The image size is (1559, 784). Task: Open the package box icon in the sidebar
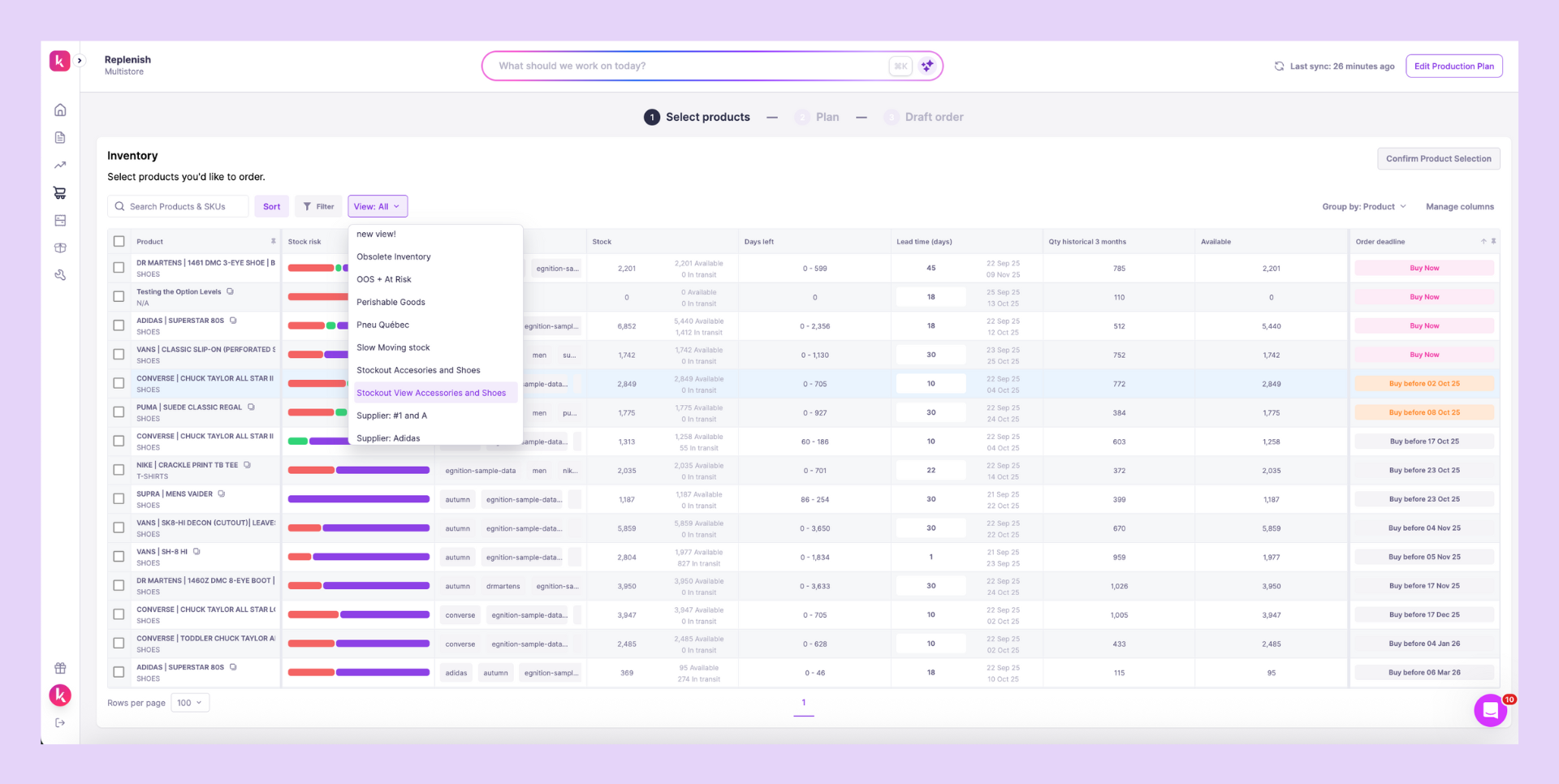click(x=60, y=248)
